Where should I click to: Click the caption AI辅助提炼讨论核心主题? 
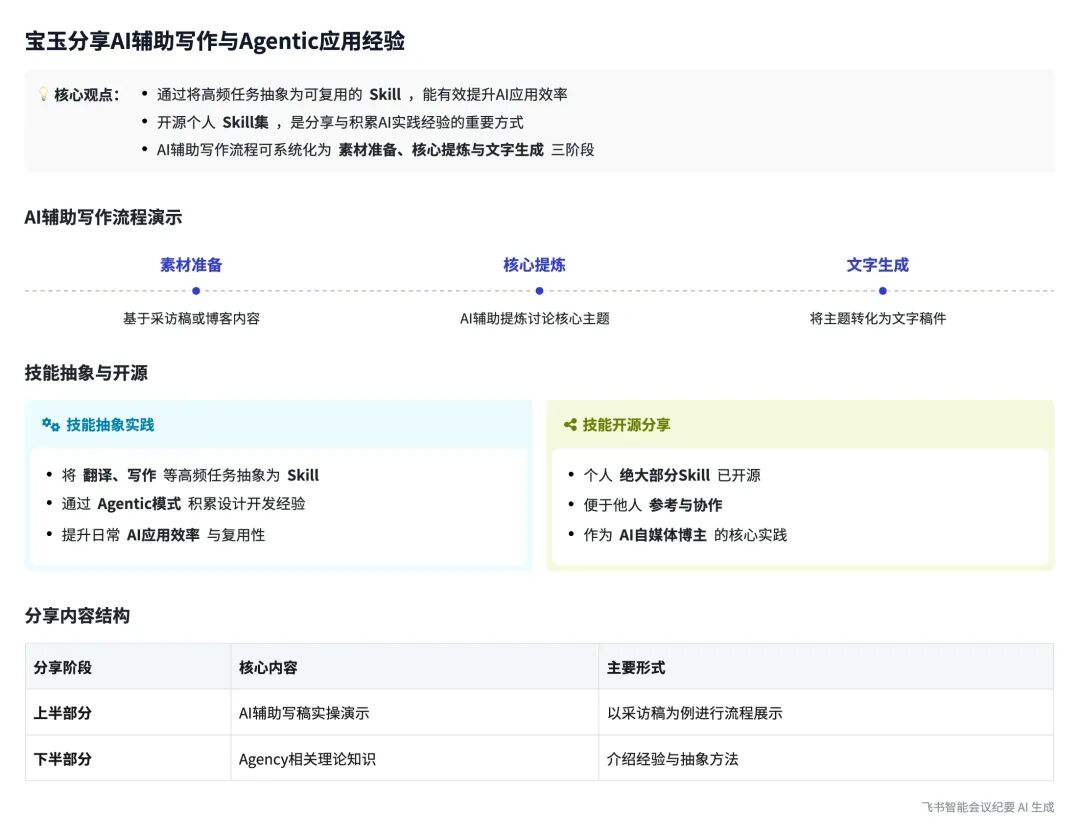pyautogui.click(x=534, y=318)
